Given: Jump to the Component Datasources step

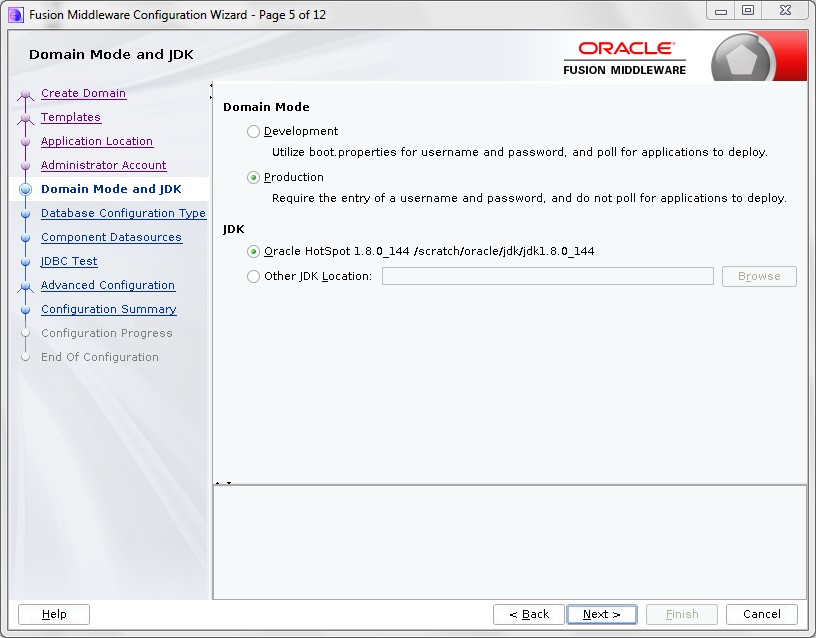Looking at the screenshot, I should [x=111, y=237].
